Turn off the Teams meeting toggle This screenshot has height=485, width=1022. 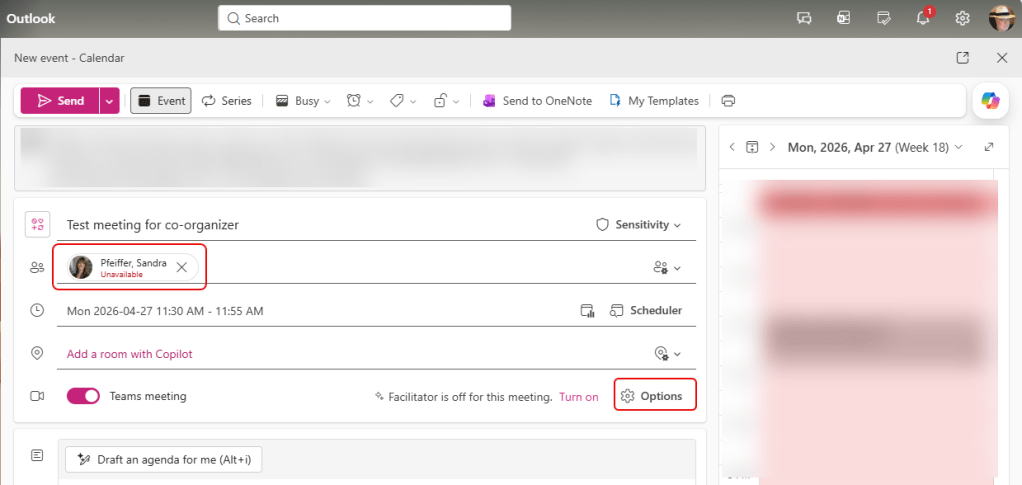83,396
